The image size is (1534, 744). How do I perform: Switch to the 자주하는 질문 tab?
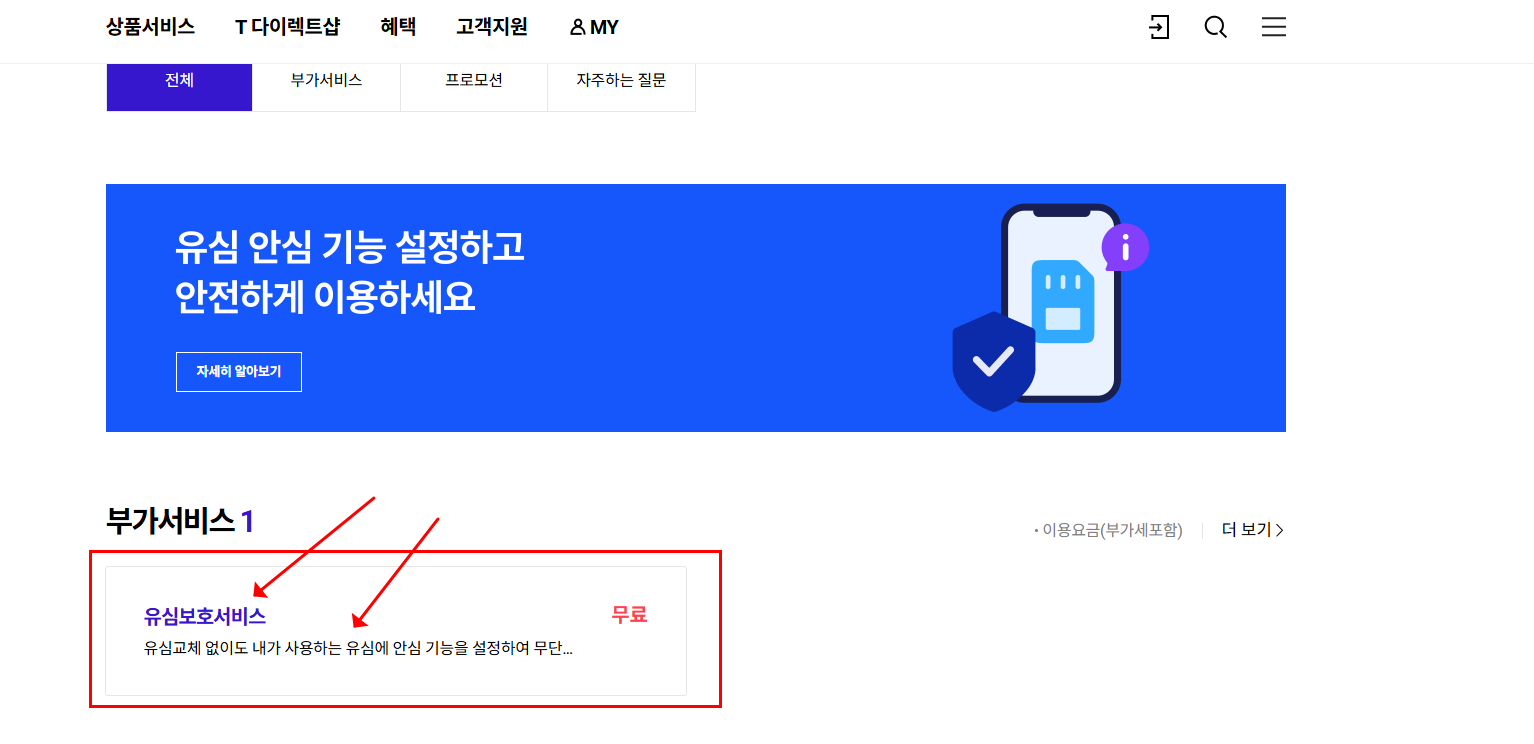click(x=621, y=80)
